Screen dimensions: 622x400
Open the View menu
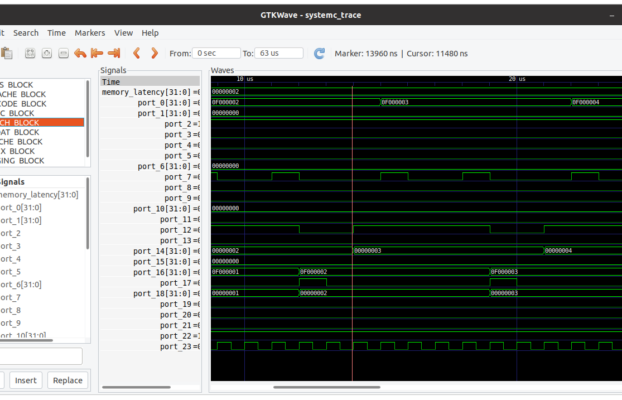[x=123, y=33]
